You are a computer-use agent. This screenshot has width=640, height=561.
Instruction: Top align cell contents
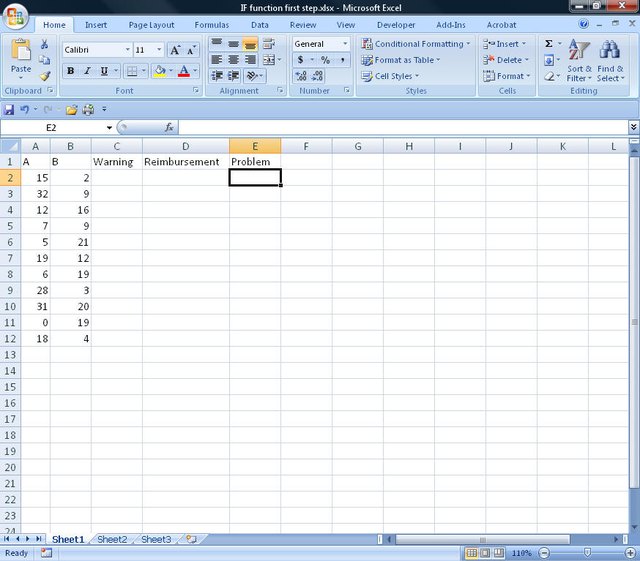click(216, 43)
